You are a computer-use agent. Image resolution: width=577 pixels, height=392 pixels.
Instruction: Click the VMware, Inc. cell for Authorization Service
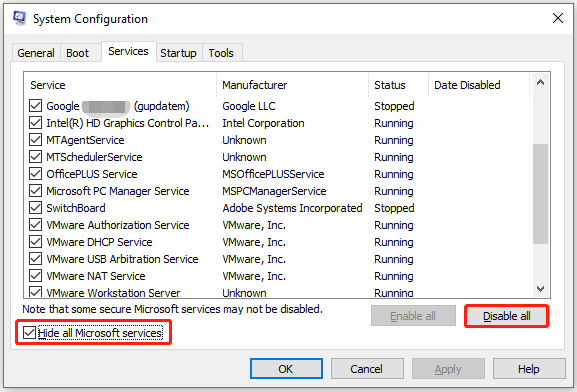254,225
